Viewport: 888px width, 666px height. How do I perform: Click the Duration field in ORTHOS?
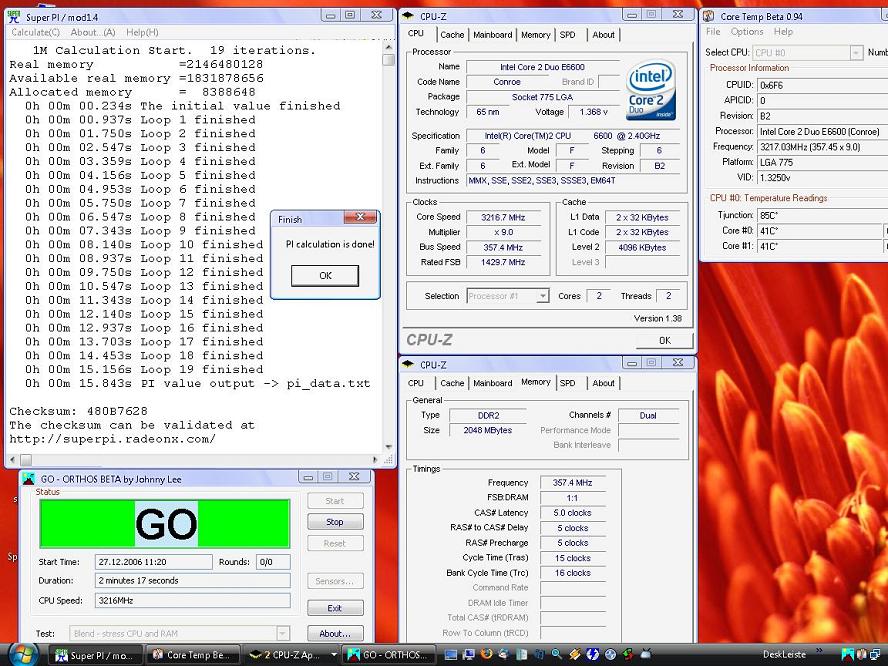click(193, 580)
